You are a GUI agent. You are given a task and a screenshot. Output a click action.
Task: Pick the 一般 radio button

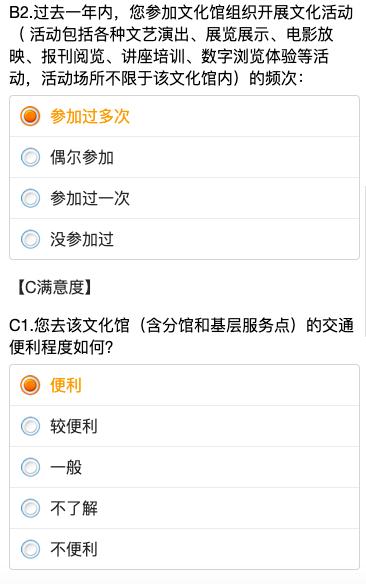click(x=30, y=467)
